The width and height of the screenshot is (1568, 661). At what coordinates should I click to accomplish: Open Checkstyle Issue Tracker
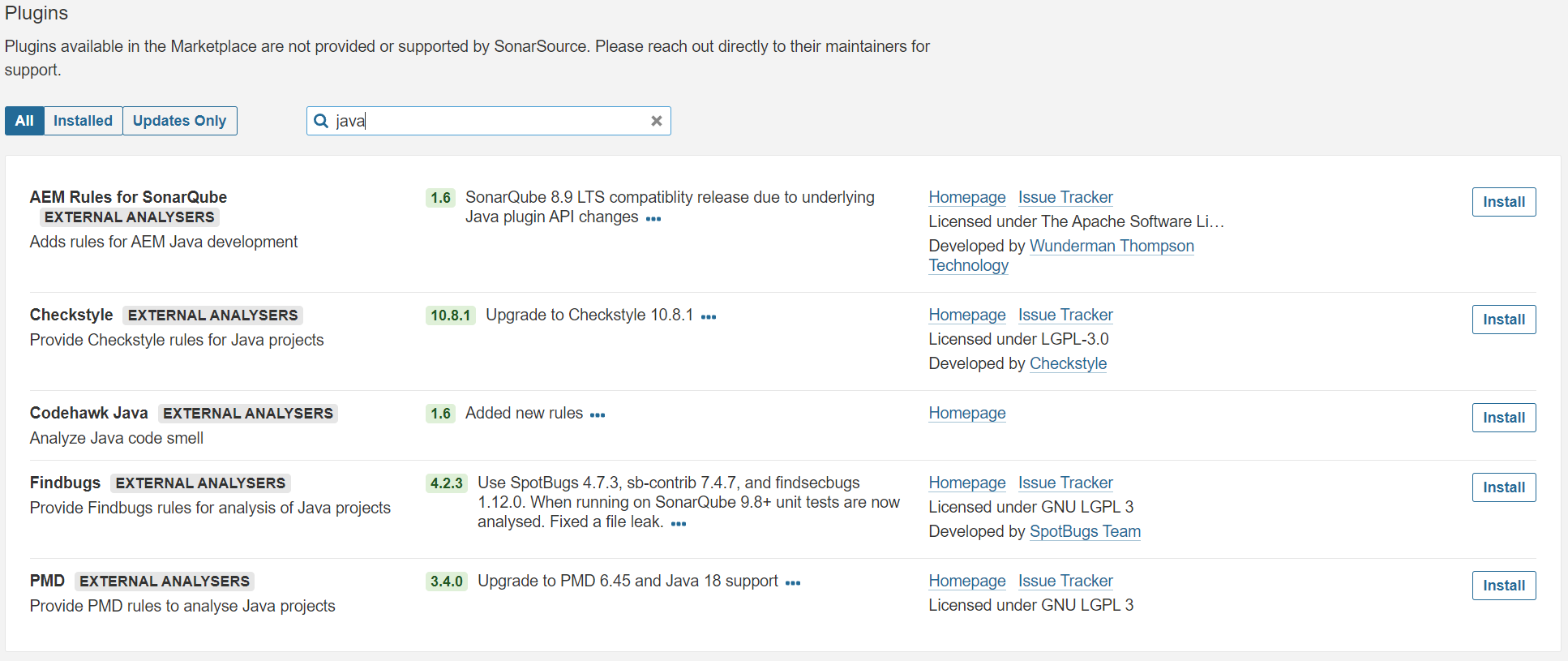(1065, 315)
